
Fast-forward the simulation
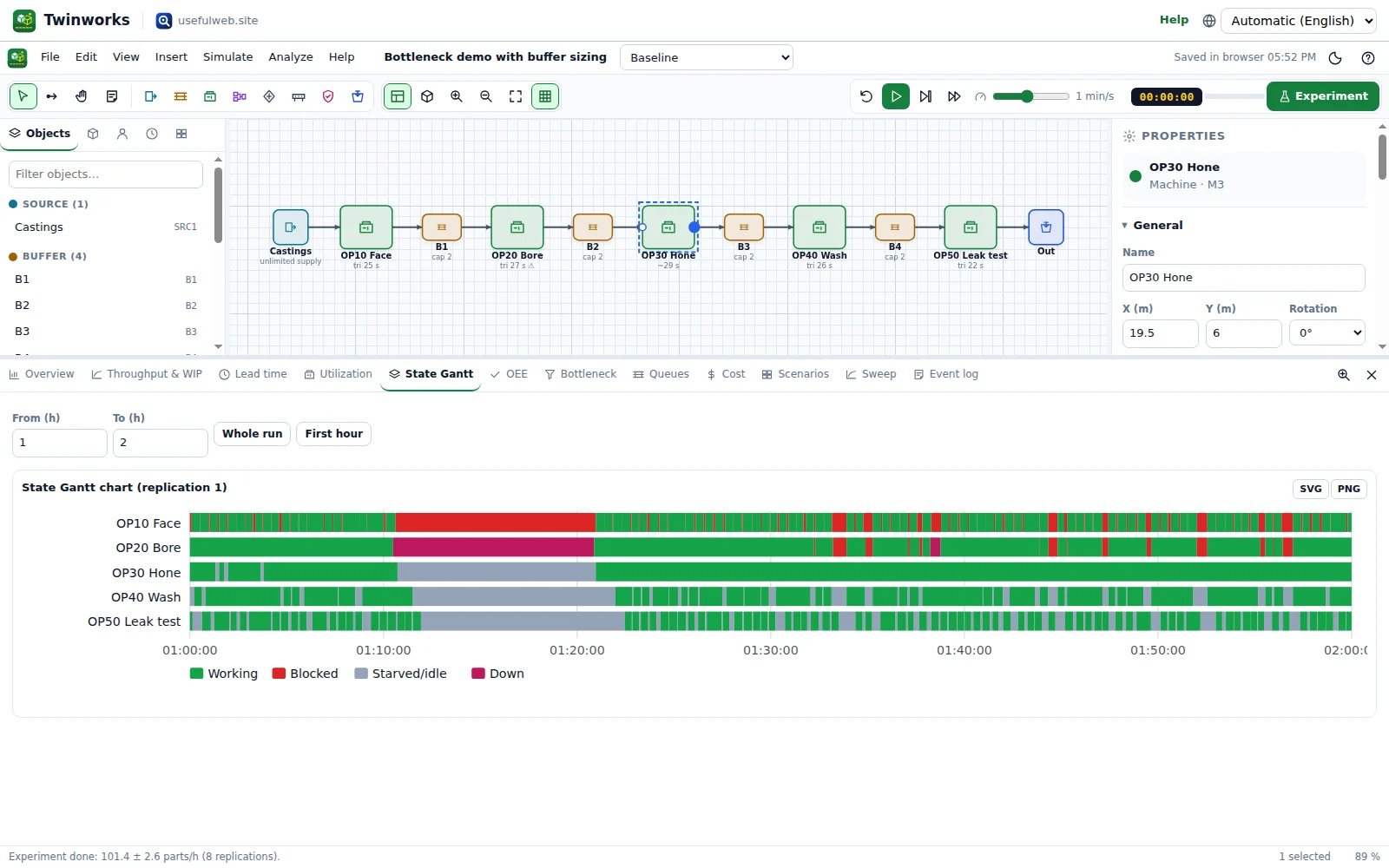954,96
